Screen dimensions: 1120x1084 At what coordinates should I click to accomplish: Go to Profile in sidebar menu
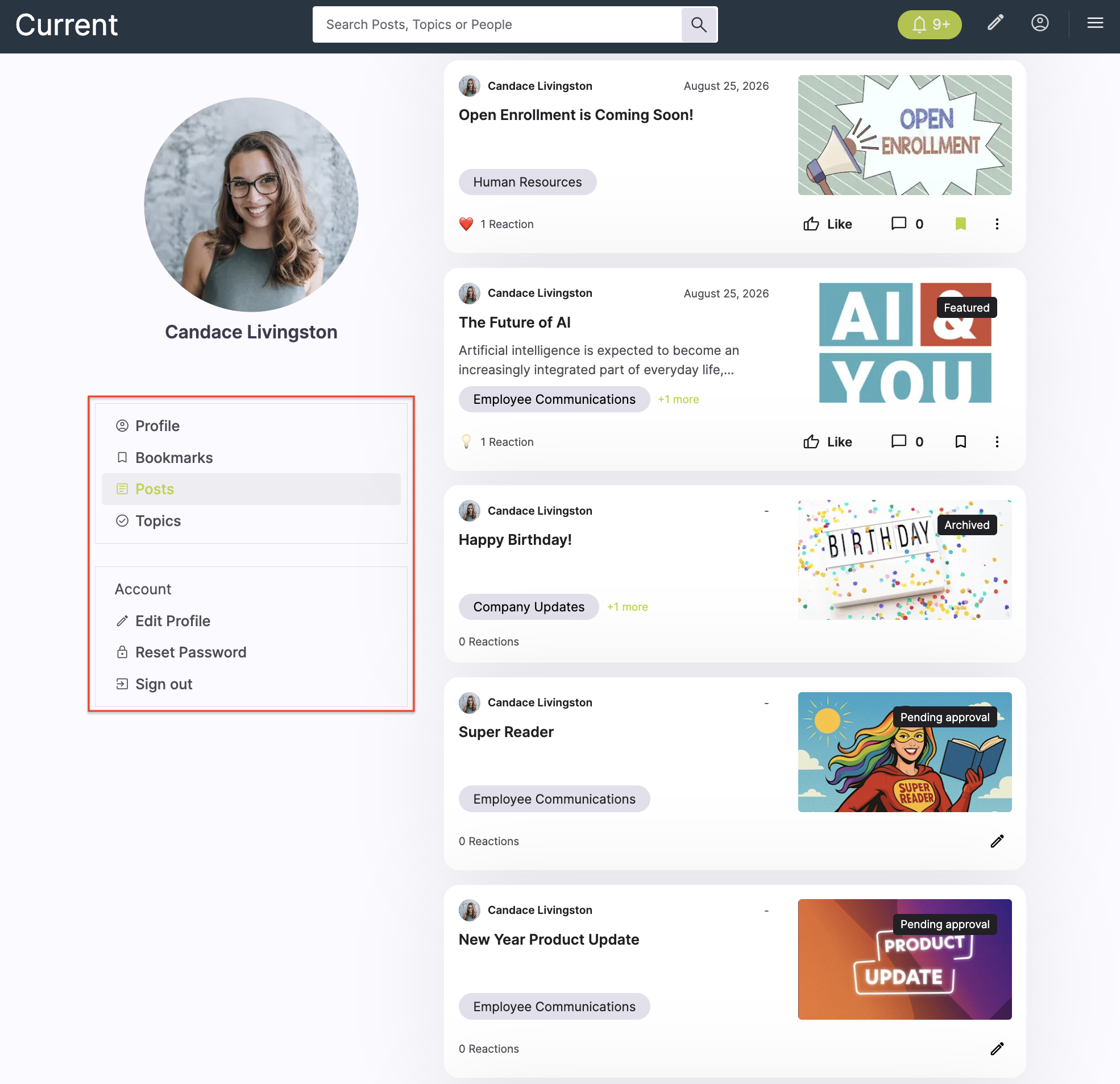click(251, 426)
